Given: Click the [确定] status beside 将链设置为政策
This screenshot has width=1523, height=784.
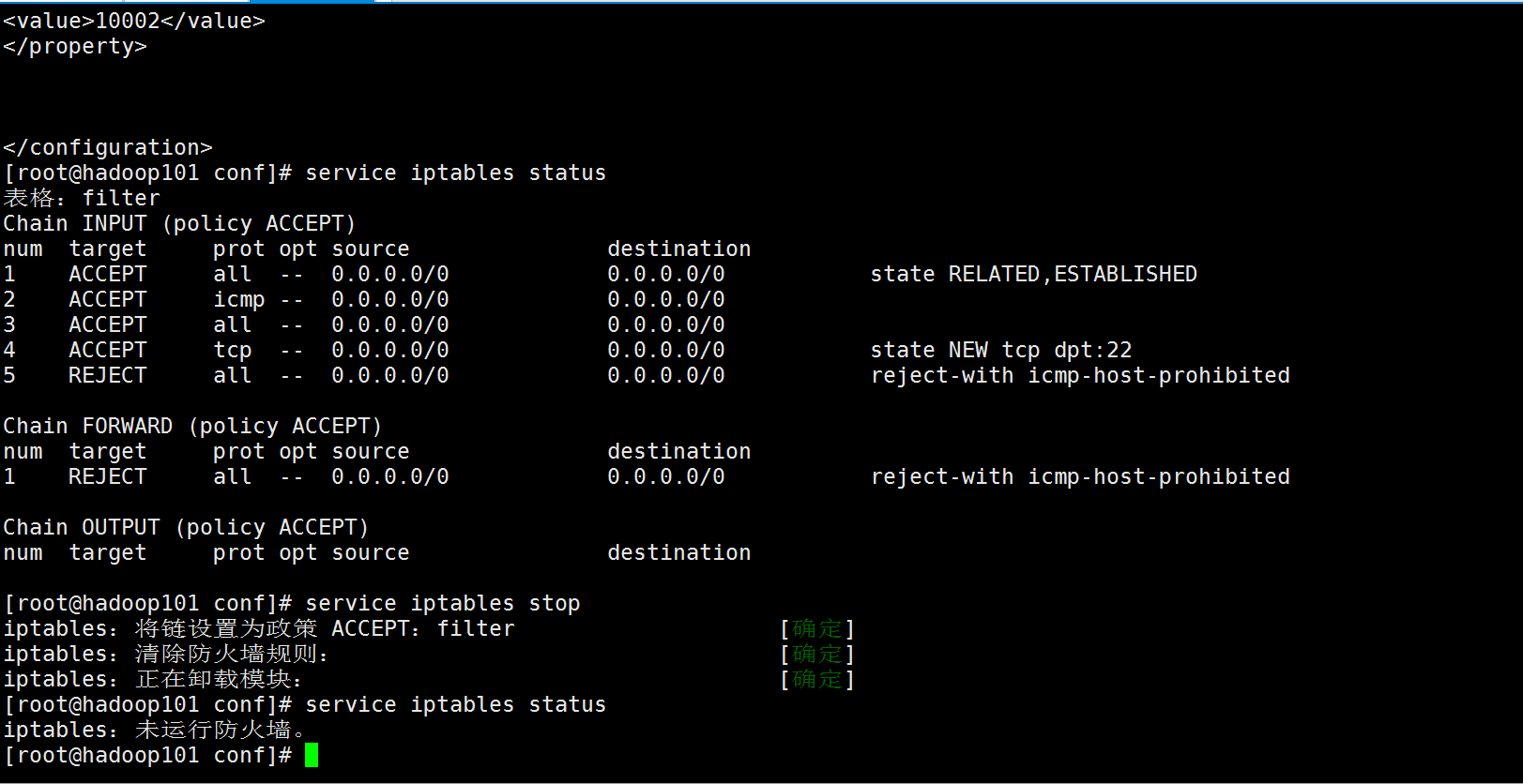Looking at the screenshot, I should coord(817,628).
